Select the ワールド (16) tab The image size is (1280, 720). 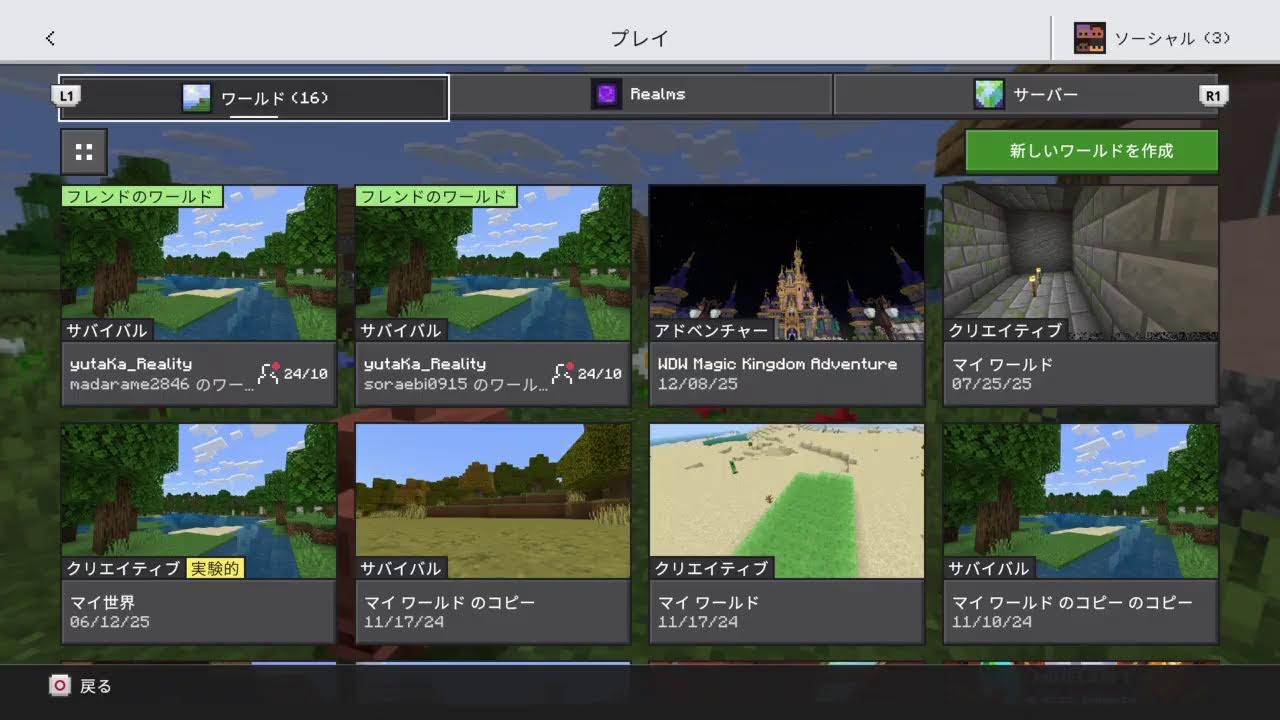click(254, 98)
